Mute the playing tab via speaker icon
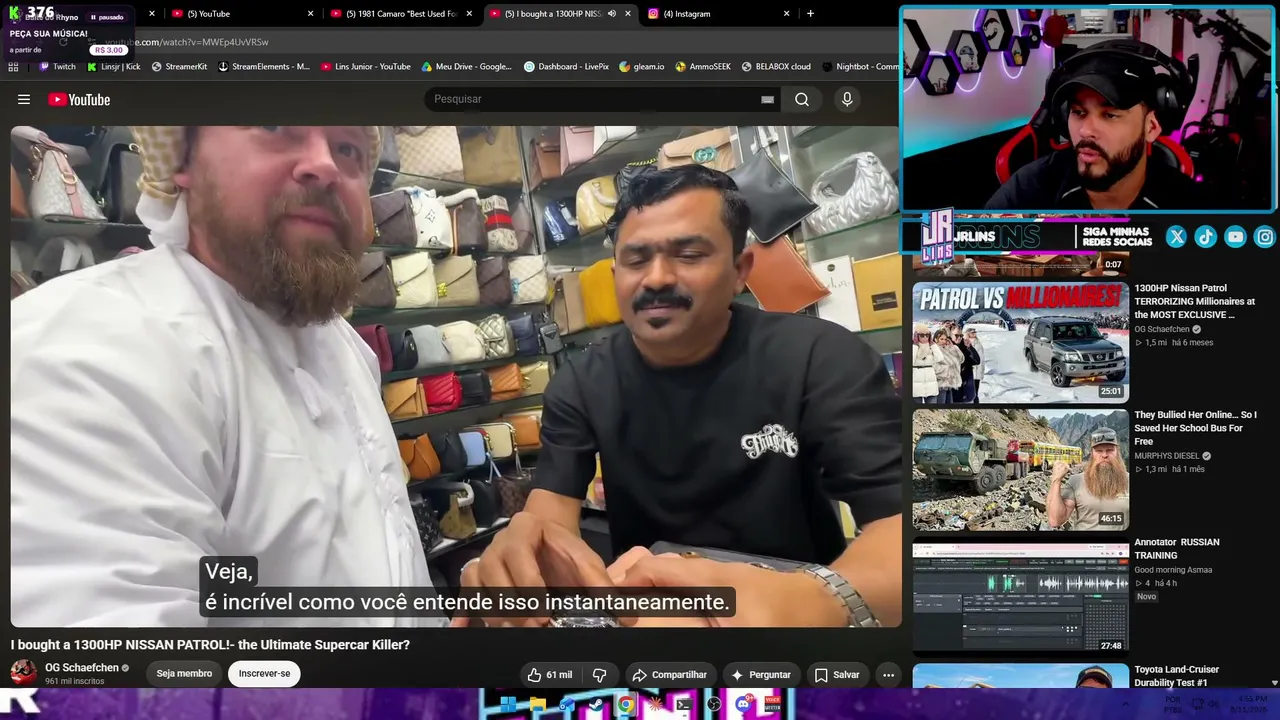The height and width of the screenshot is (720, 1280). point(611,14)
